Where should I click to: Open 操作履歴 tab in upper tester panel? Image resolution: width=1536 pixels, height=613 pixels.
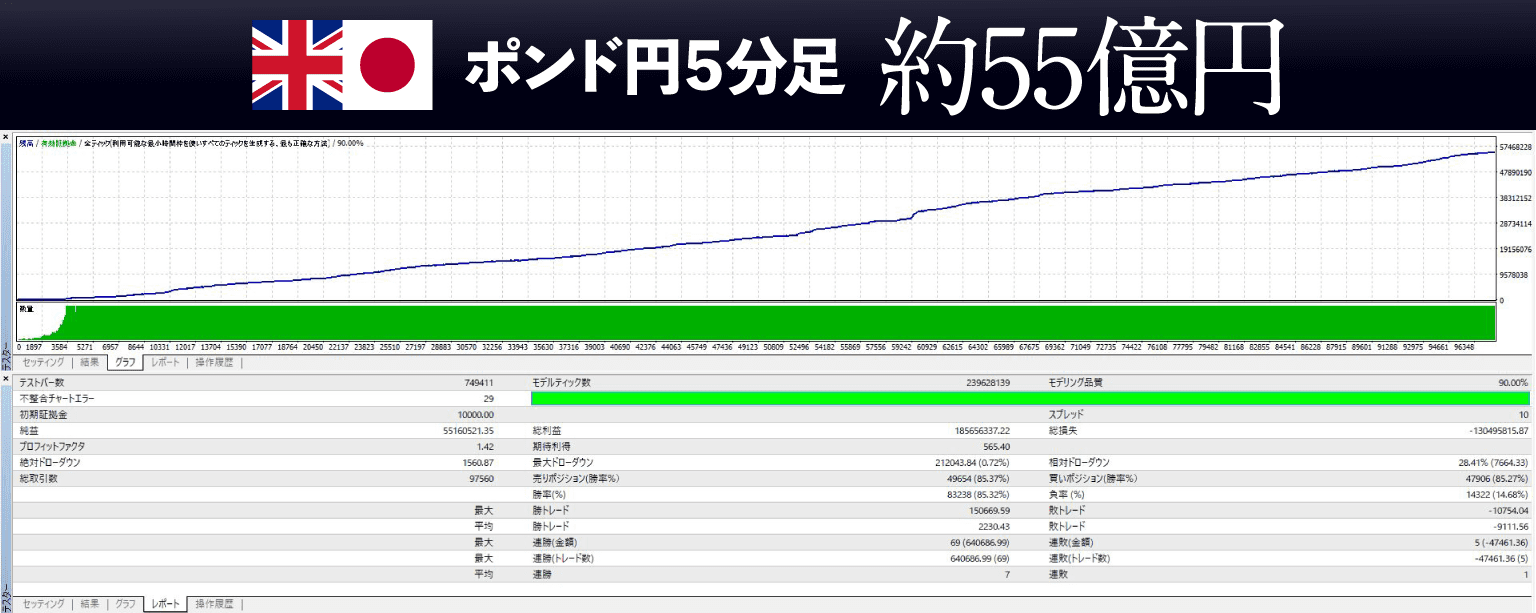[213, 363]
